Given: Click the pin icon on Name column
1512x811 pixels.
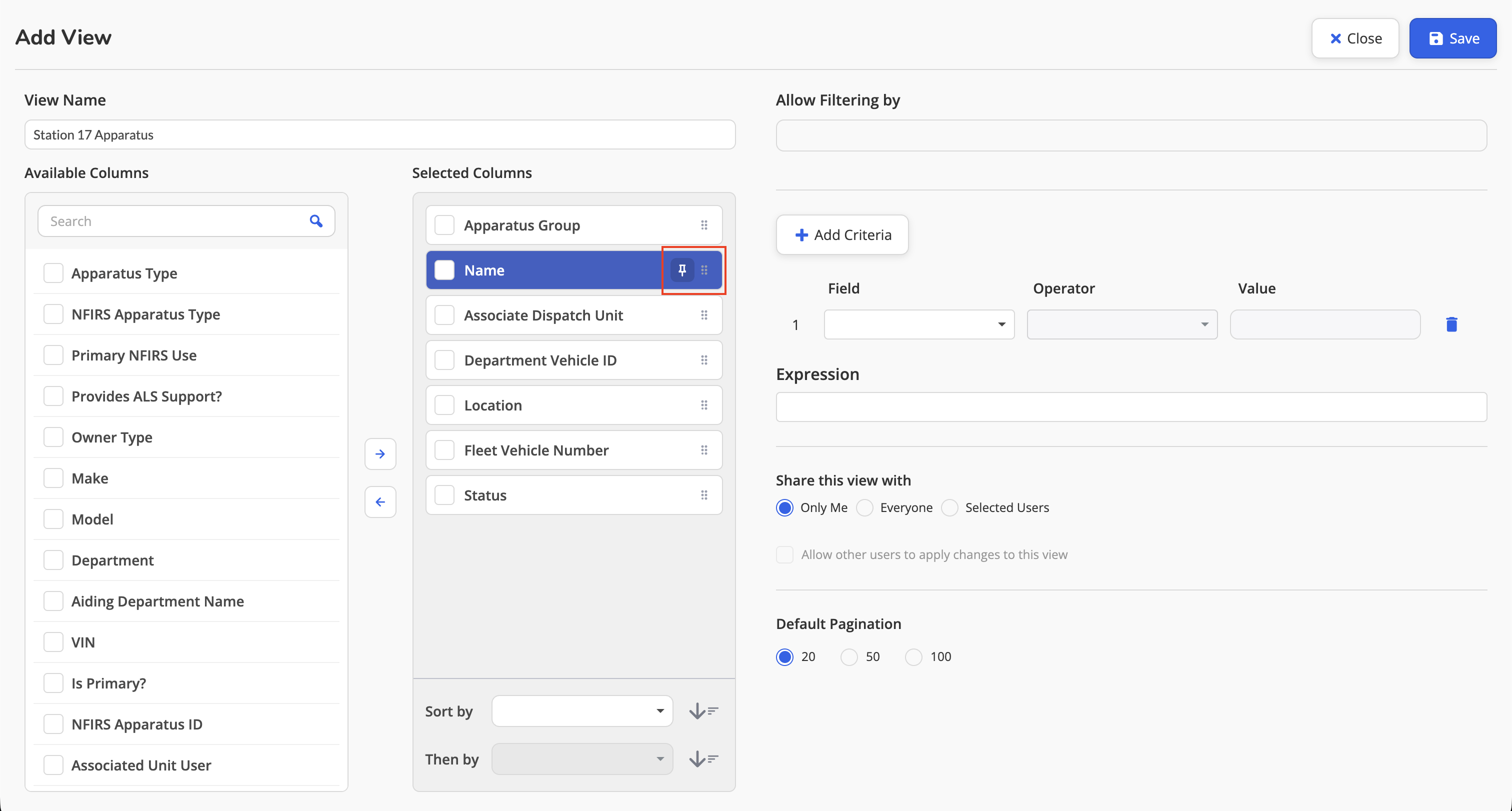Looking at the screenshot, I should click(x=682, y=270).
